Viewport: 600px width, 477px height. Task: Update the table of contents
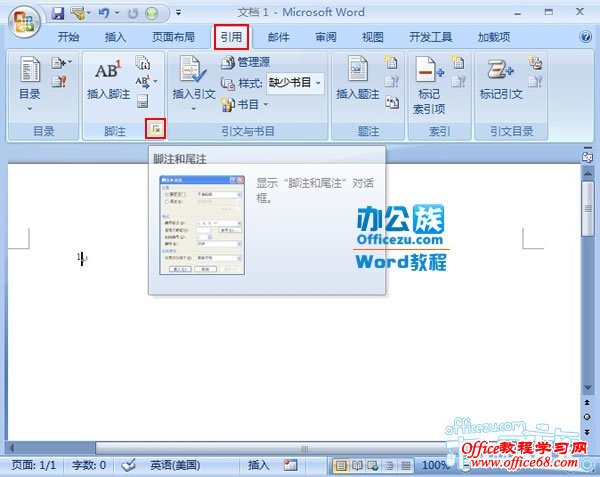(59, 81)
